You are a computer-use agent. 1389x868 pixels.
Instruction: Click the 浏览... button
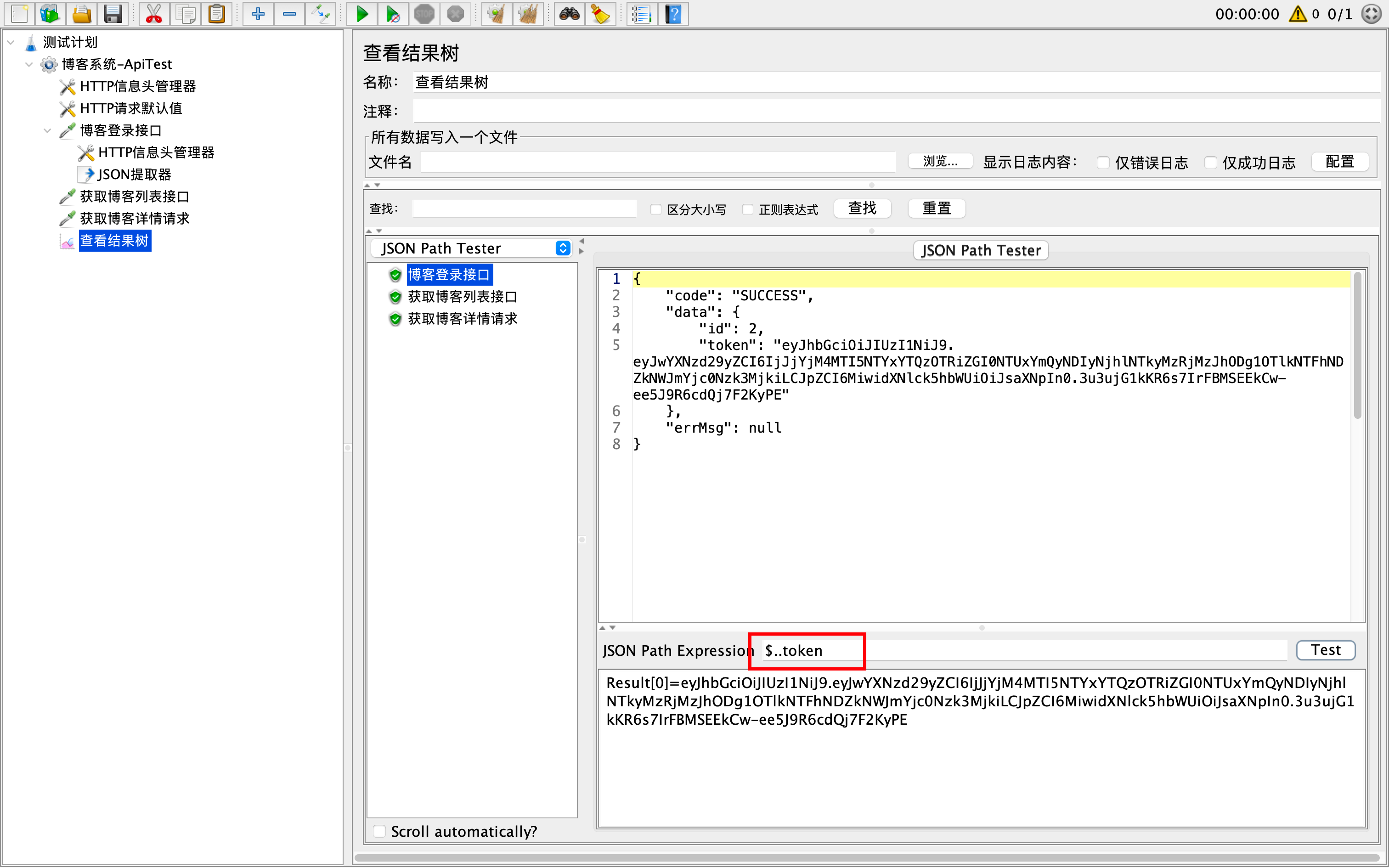point(940,161)
